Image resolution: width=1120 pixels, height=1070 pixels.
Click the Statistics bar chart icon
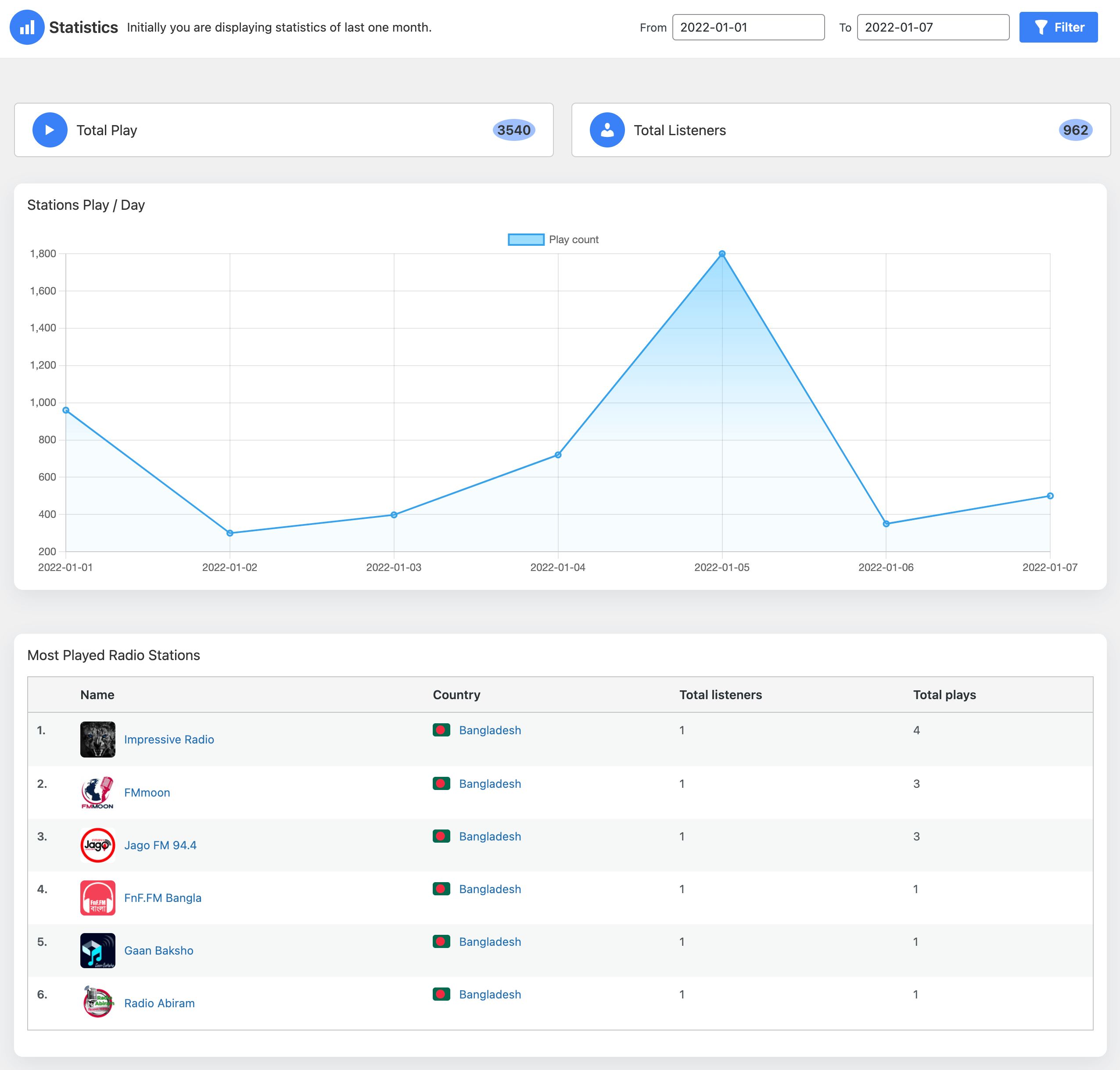pyautogui.click(x=27, y=27)
